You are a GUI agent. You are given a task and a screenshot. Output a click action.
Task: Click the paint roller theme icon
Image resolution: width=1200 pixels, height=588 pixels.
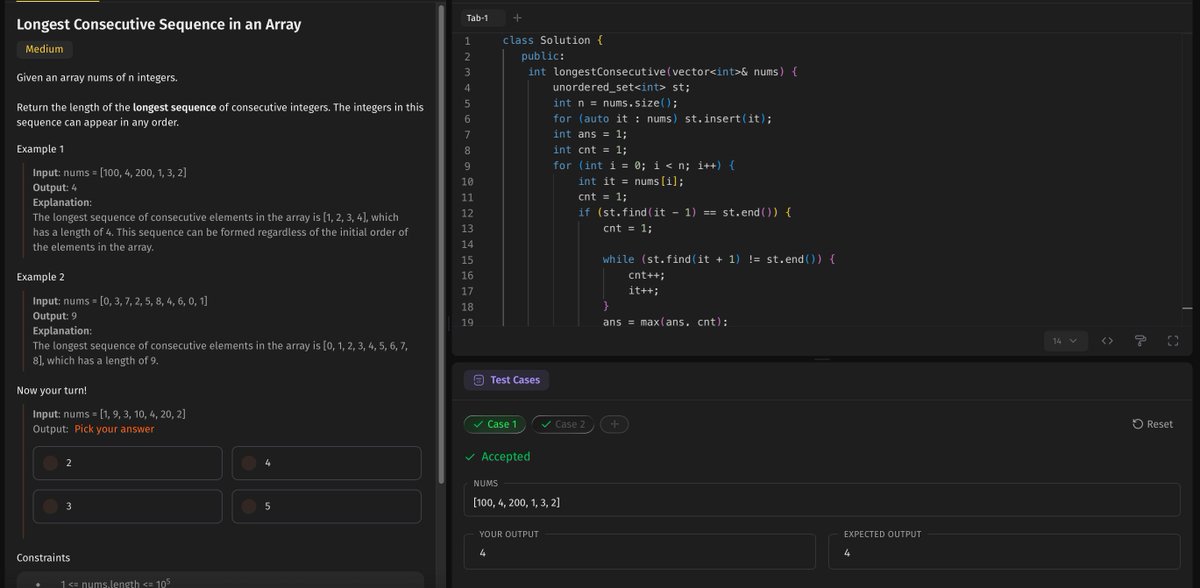pos(1140,341)
